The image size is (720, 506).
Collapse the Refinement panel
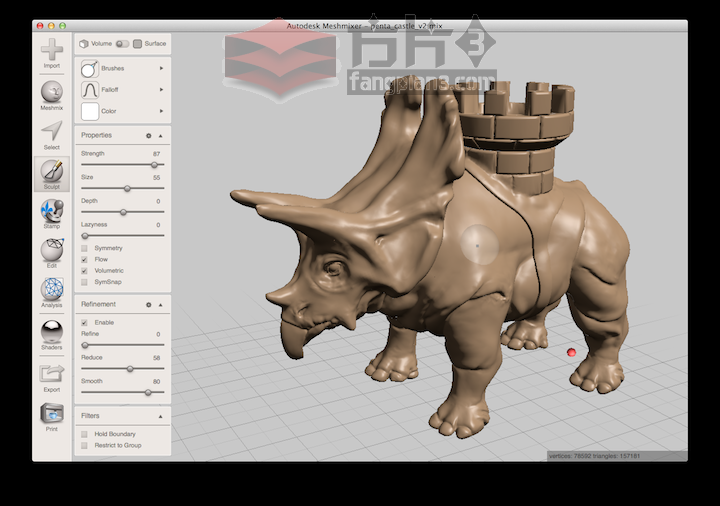click(x=161, y=305)
